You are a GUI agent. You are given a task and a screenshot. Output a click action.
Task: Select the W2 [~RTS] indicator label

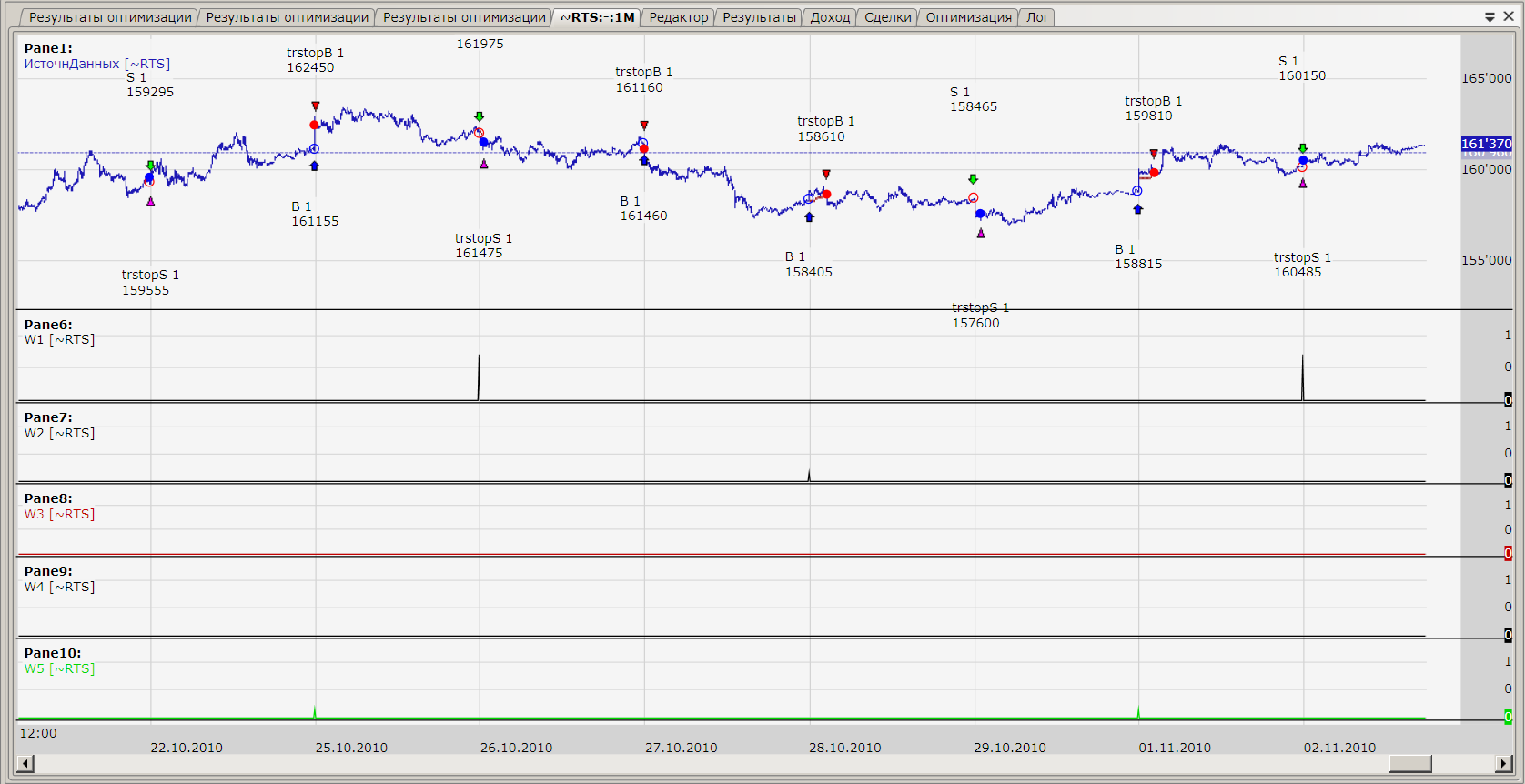click(x=59, y=433)
